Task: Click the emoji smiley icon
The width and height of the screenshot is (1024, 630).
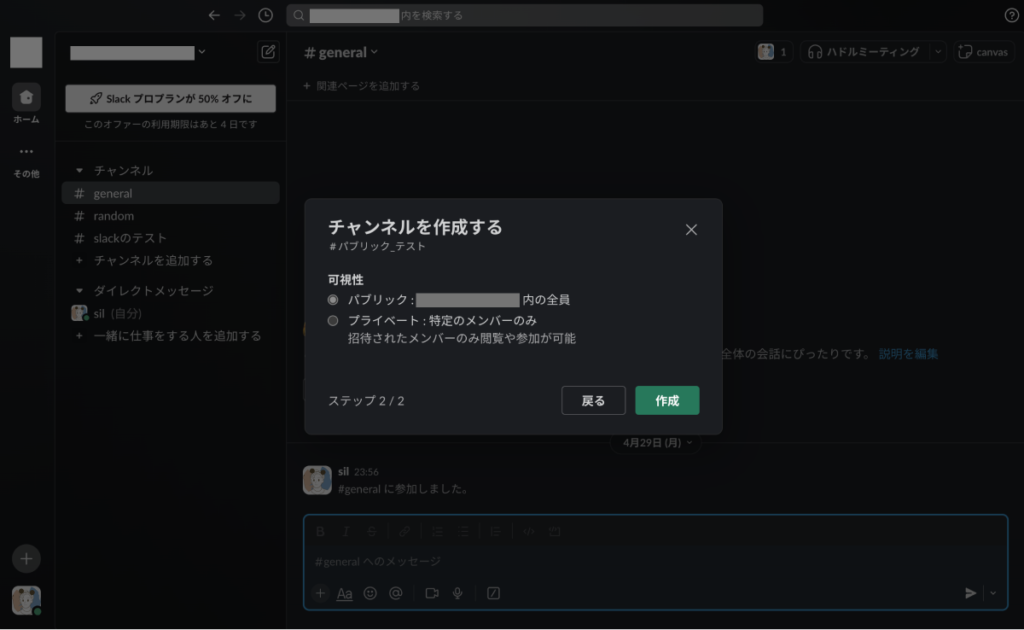Action: pyautogui.click(x=370, y=593)
